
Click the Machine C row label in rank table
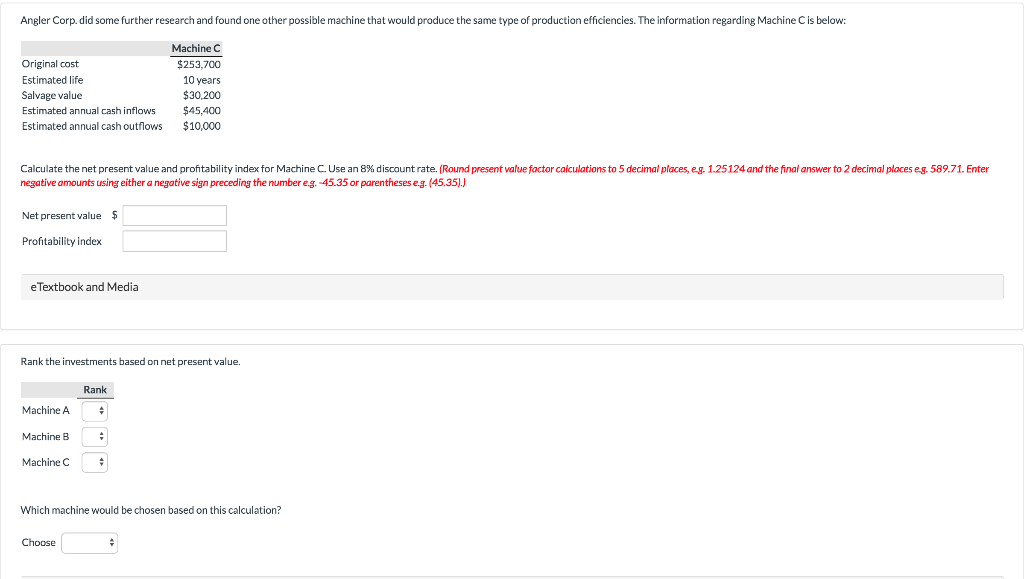[46, 462]
